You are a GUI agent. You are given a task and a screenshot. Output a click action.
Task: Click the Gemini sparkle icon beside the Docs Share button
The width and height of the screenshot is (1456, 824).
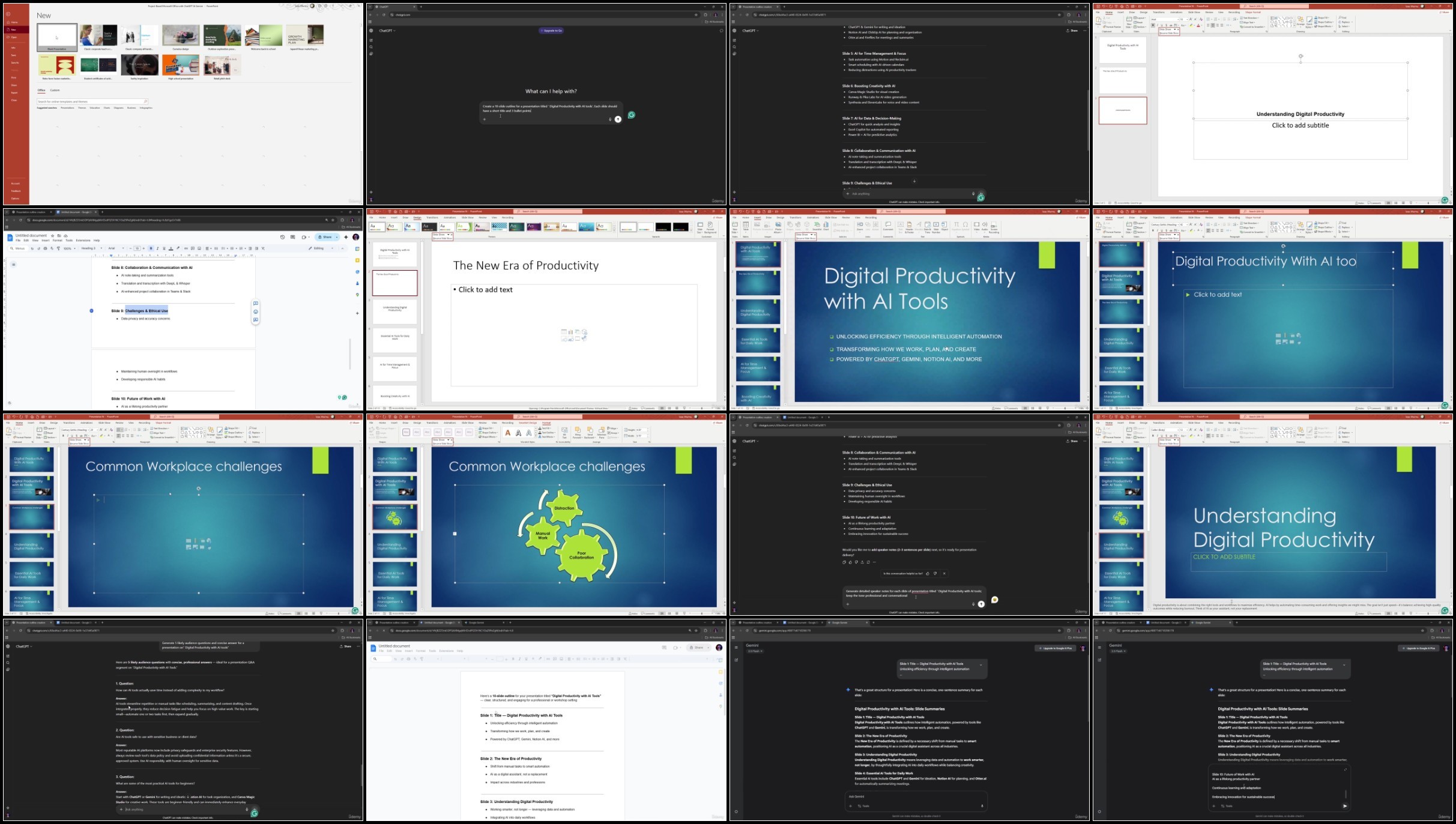[346, 237]
